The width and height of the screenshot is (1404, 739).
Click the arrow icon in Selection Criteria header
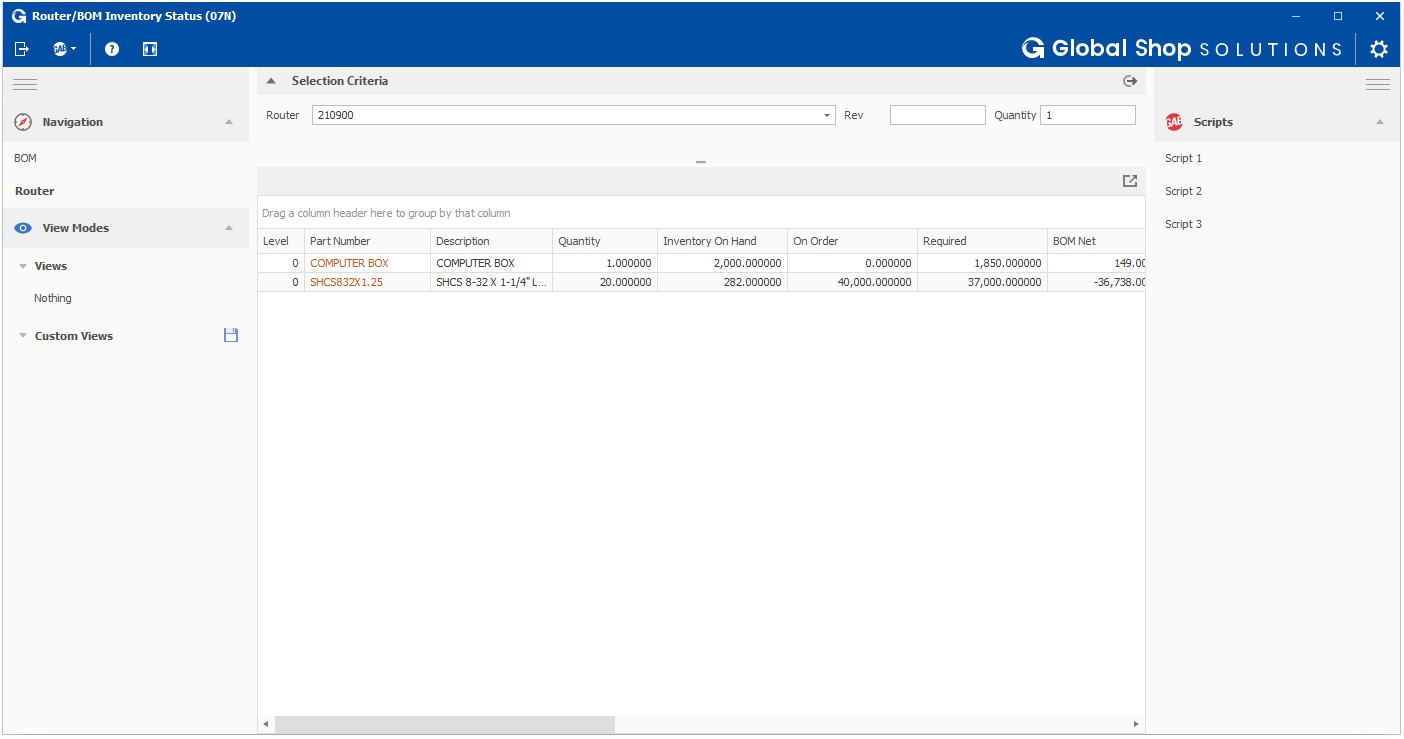1130,81
